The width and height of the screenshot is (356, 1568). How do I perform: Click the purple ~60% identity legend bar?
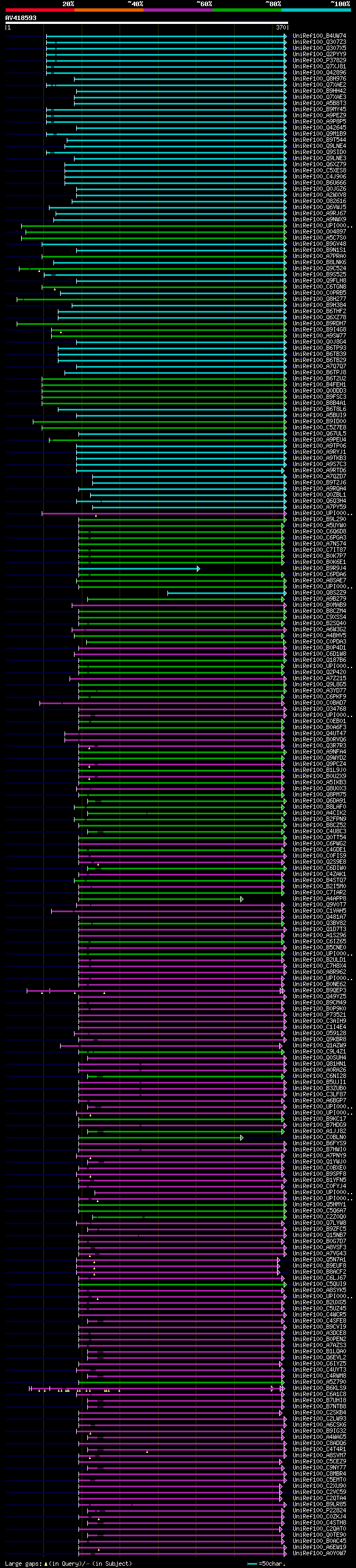pyautogui.click(x=179, y=10)
